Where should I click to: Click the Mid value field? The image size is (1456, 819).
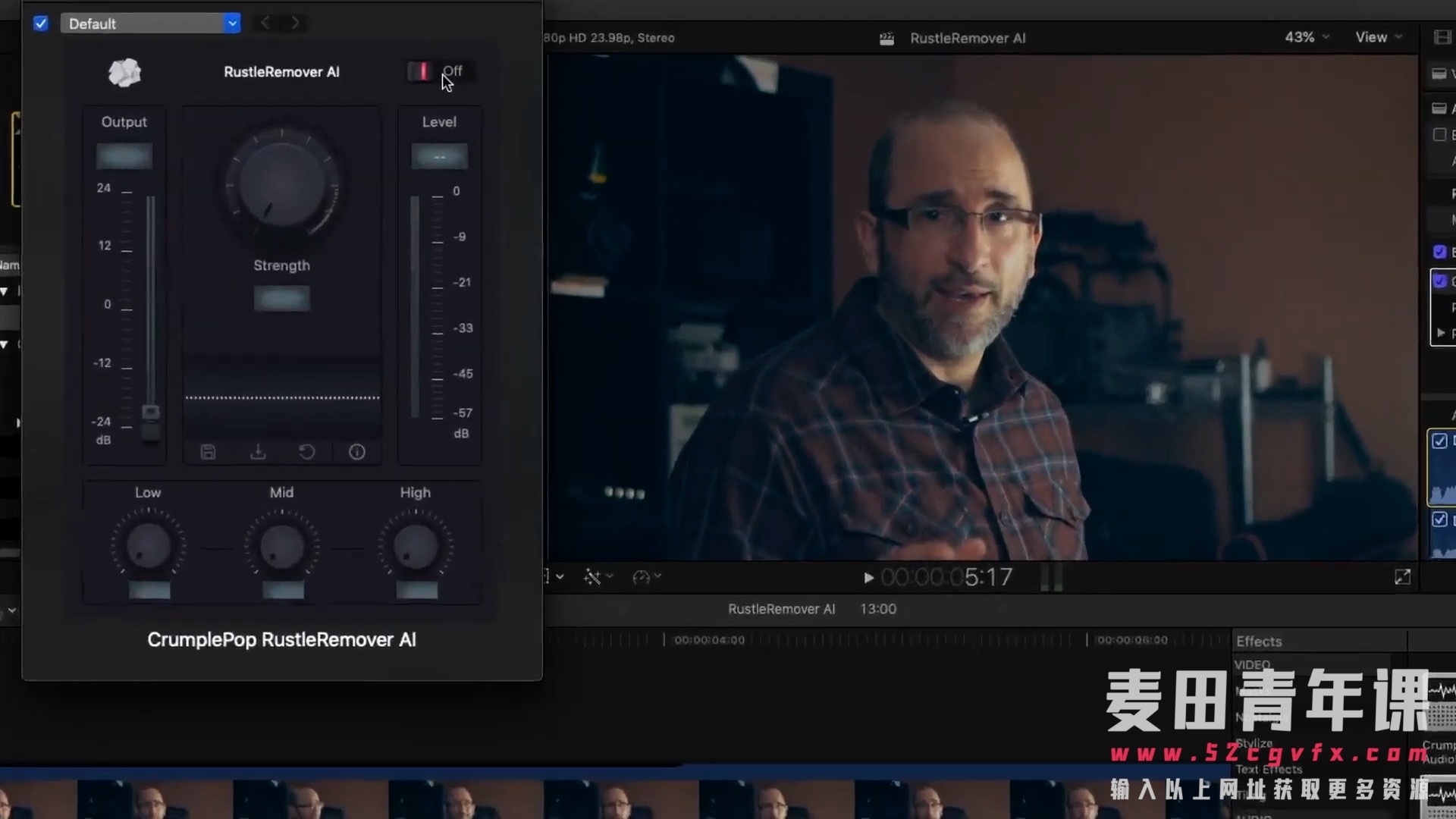[283, 591]
